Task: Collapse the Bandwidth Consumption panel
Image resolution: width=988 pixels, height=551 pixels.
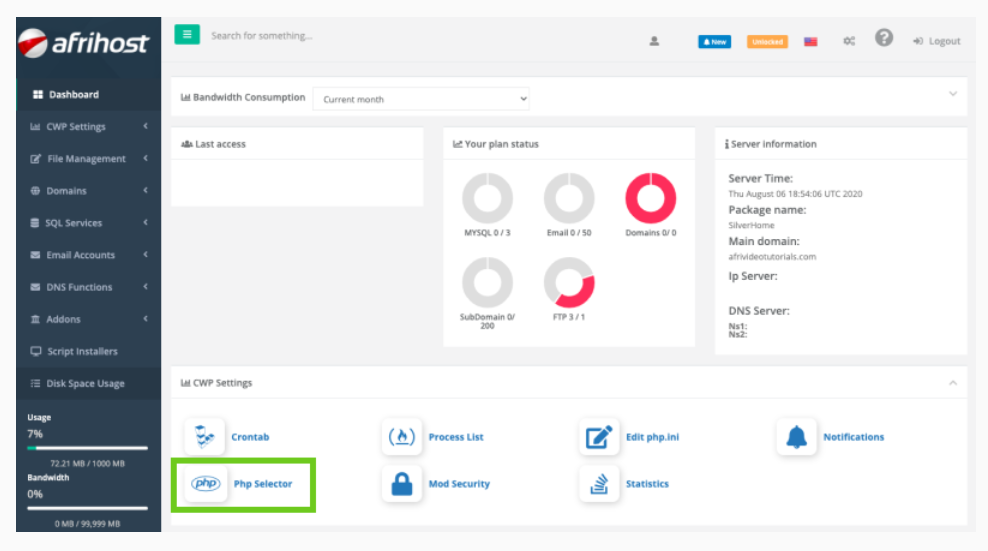Action: [x=952, y=93]
